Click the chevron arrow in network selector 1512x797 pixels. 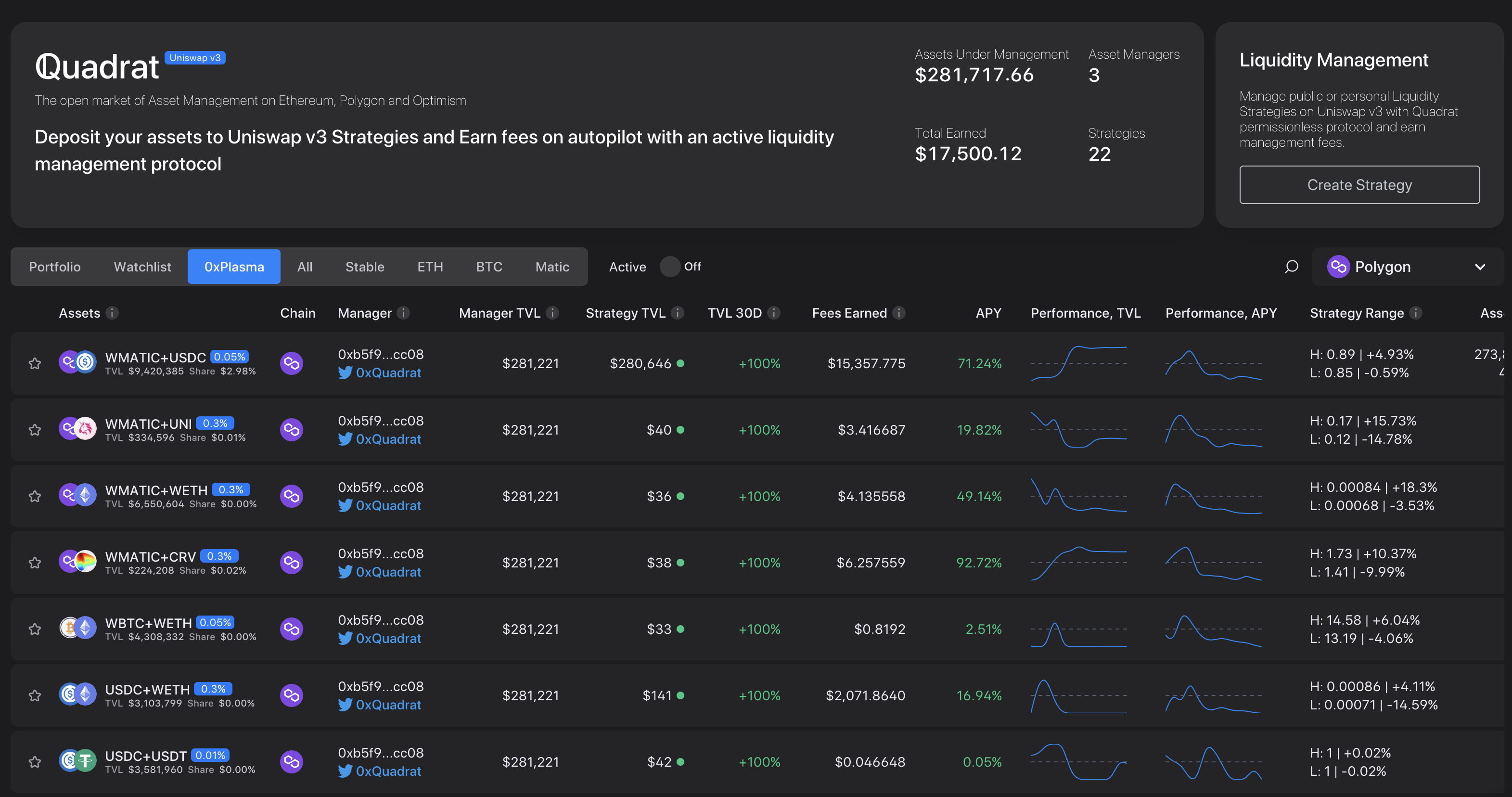(x=1480, y=267)
